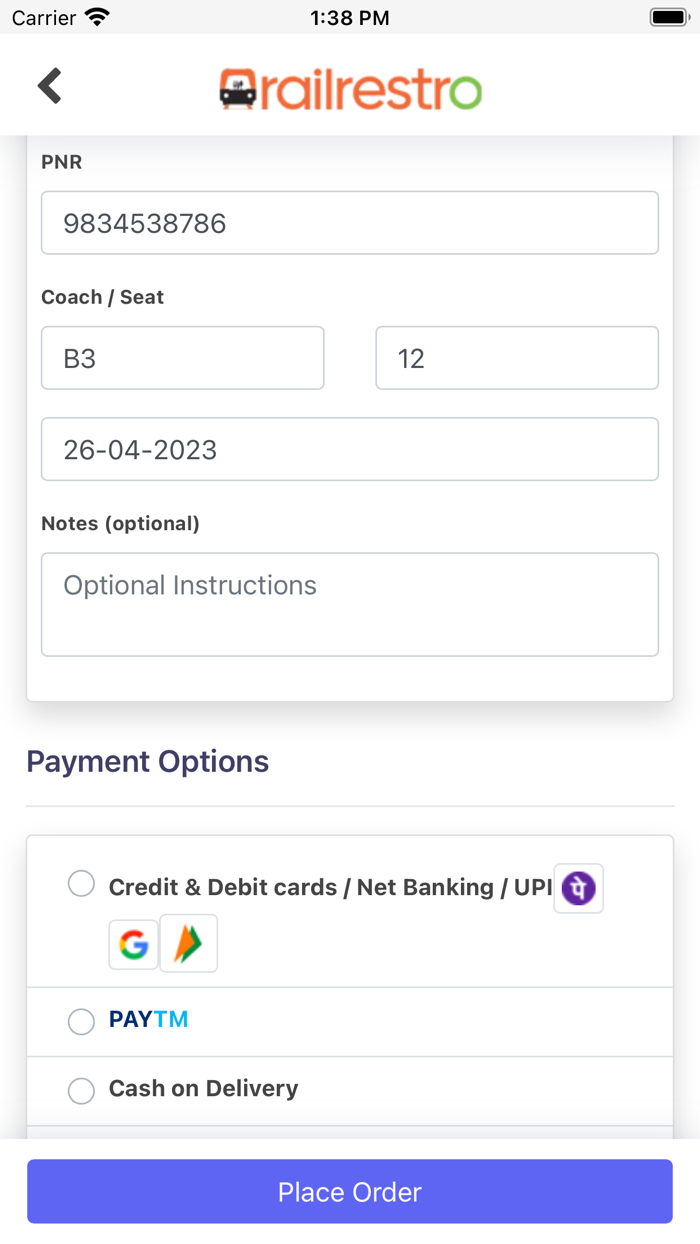Tap the Payment Options heading

pyautogui.click(x=148, y=761)
